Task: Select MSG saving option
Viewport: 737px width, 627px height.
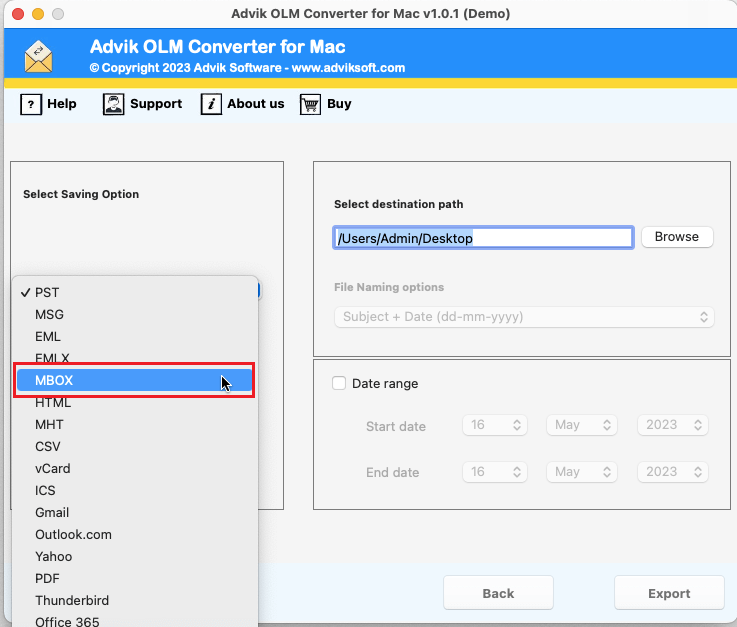Action: [135, 314]
